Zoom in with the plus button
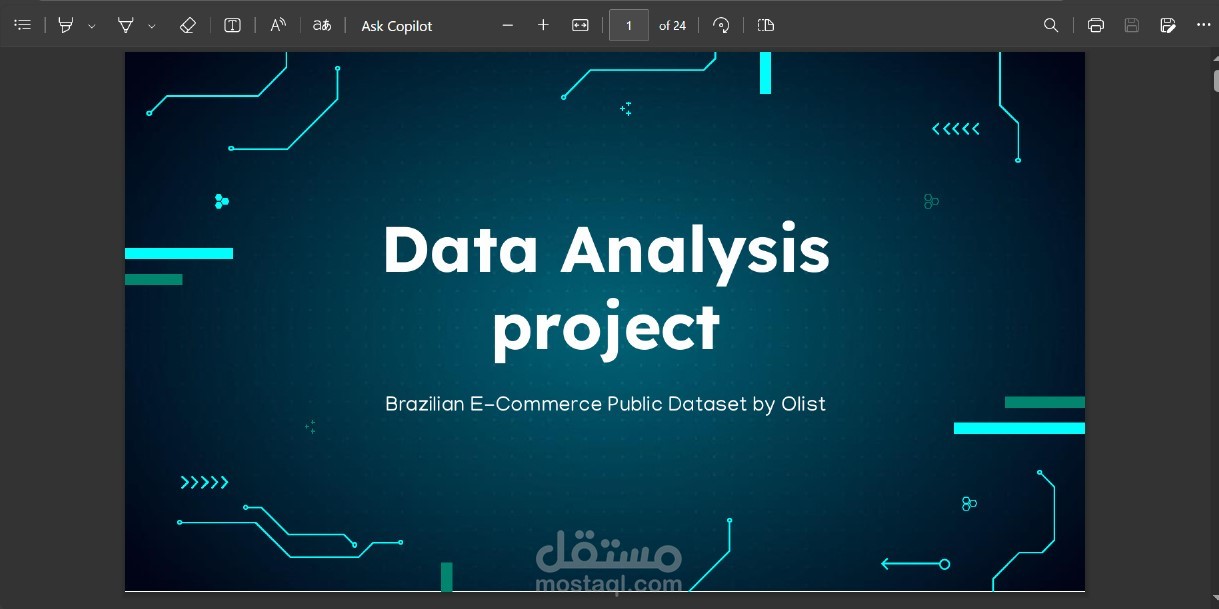The image size is (1219, 609). click(x=543, y=25)
